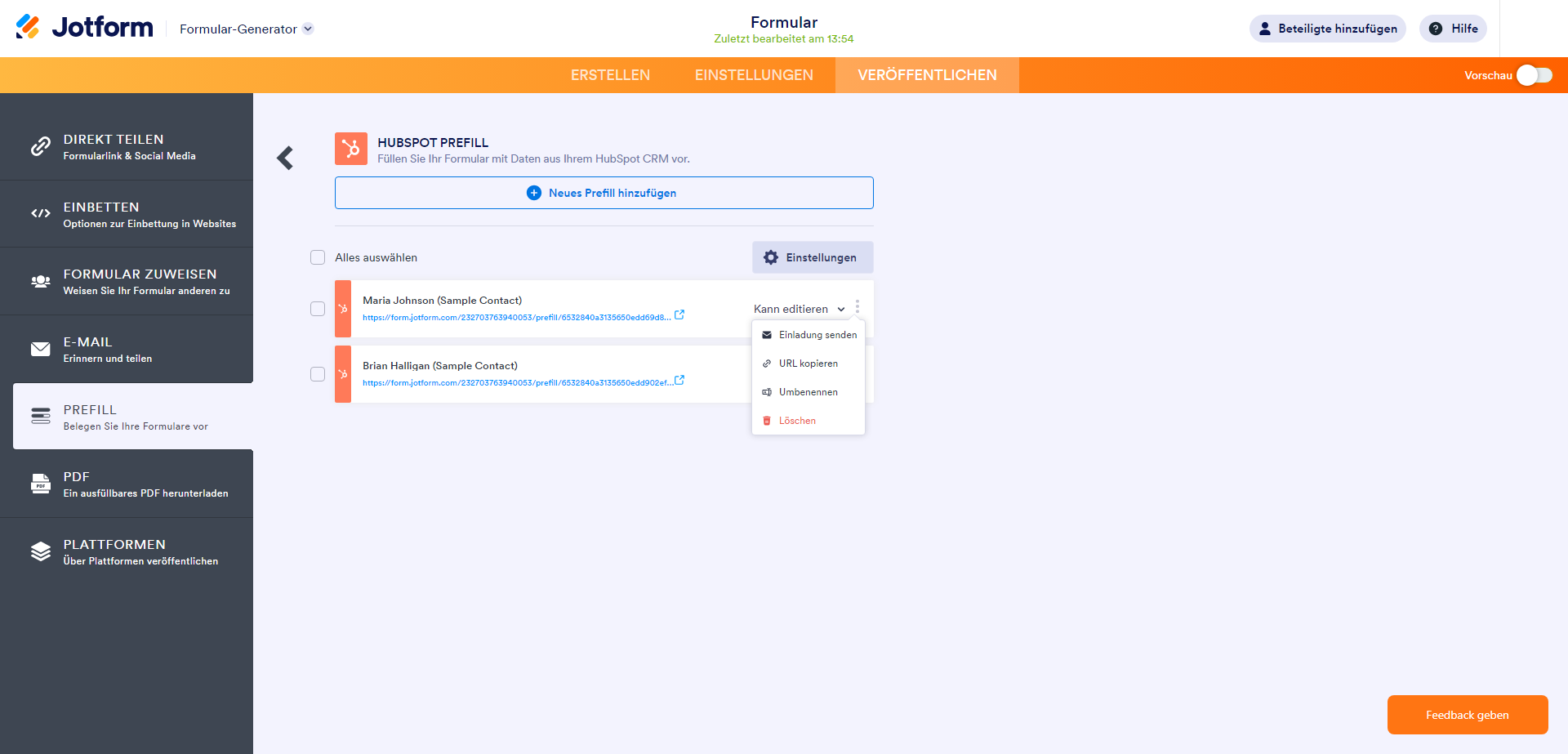
Task: Go back using the left chevron arrow
Action: (x=285, y=158)
